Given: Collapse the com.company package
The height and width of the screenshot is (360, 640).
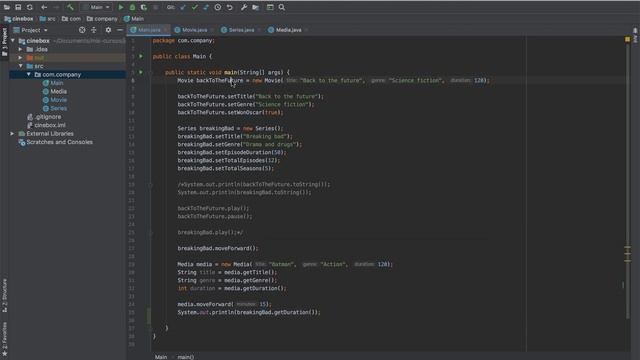Looking at the screenshot, I should (x=29, y=75).
